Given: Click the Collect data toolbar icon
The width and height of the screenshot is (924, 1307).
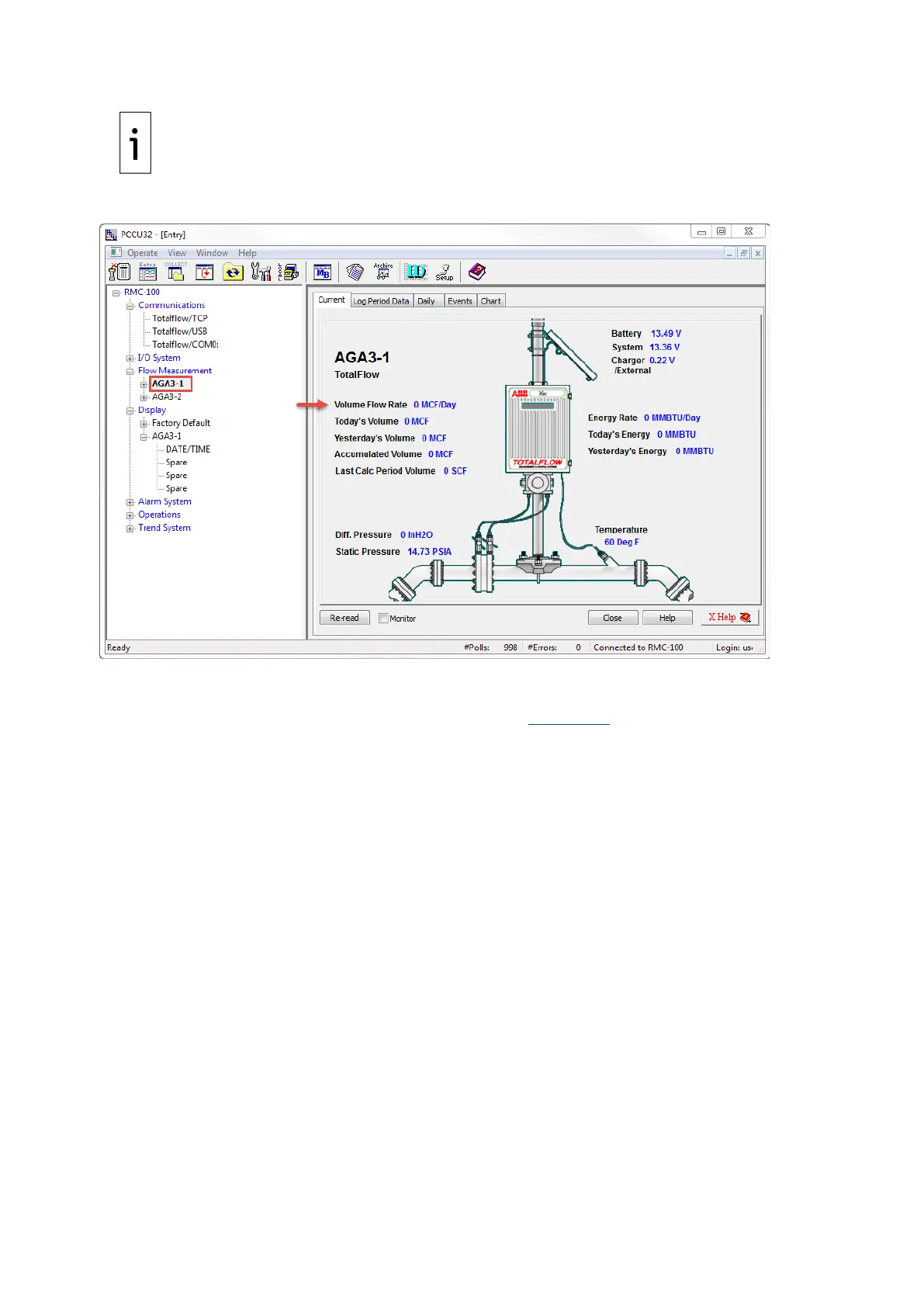Looking at the screenshot, I should 176,272.
